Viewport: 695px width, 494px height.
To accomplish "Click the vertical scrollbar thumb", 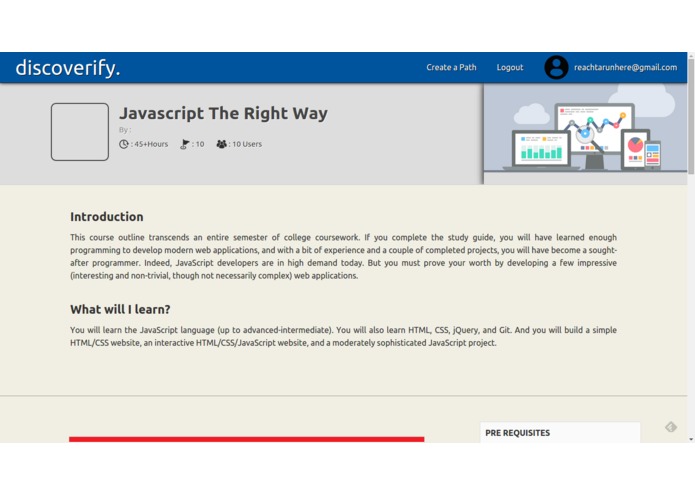I will (691, 115).
